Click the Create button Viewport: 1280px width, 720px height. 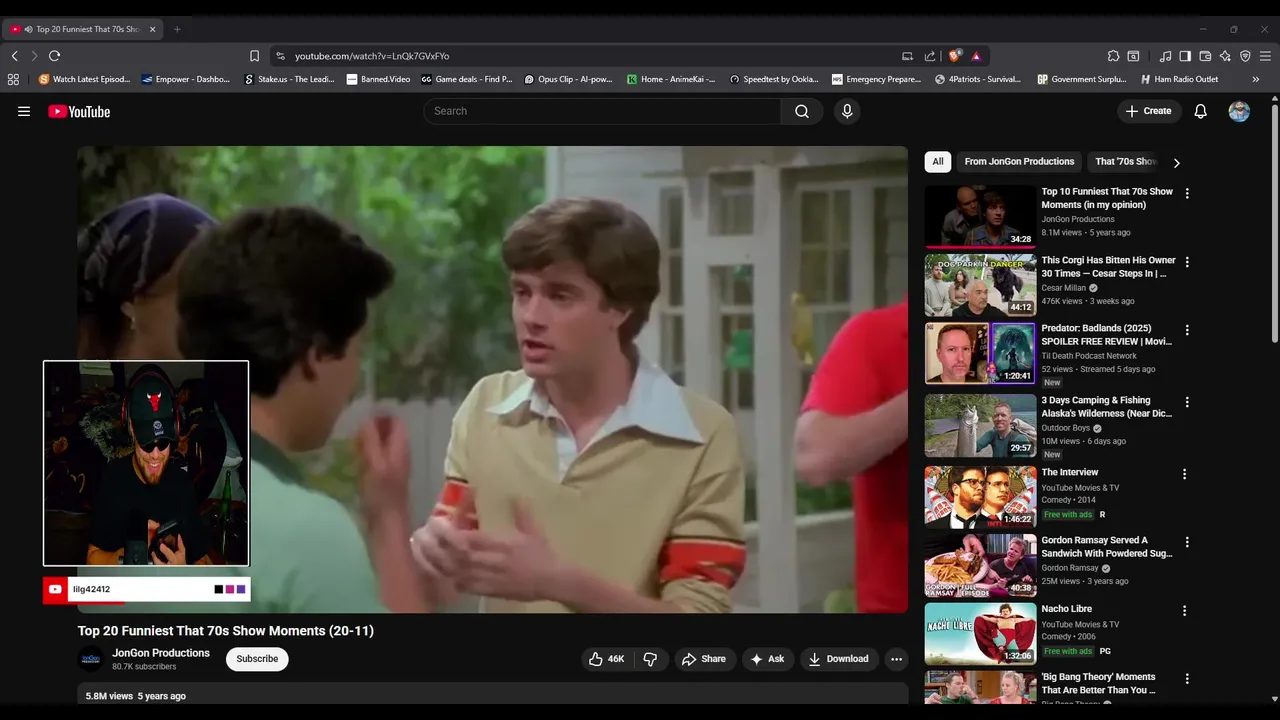pyautogui.click(x=1148, y=111)
